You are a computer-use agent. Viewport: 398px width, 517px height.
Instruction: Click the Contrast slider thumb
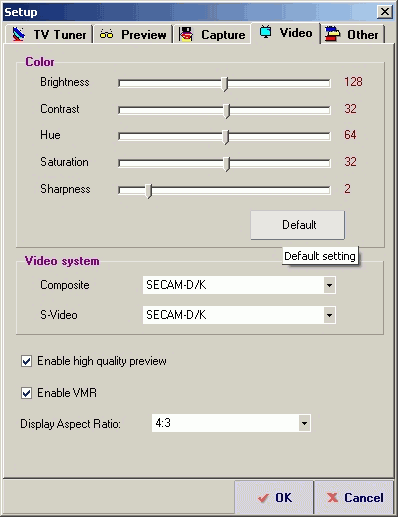[227, 111]
